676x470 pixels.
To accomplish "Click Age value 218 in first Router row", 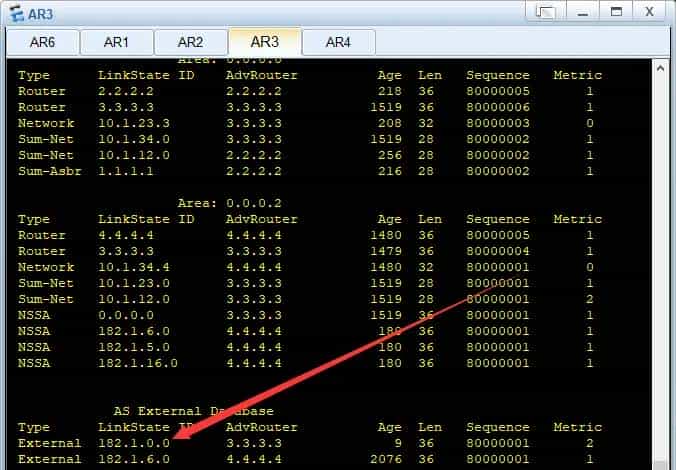I will click(x=390, y=91).
